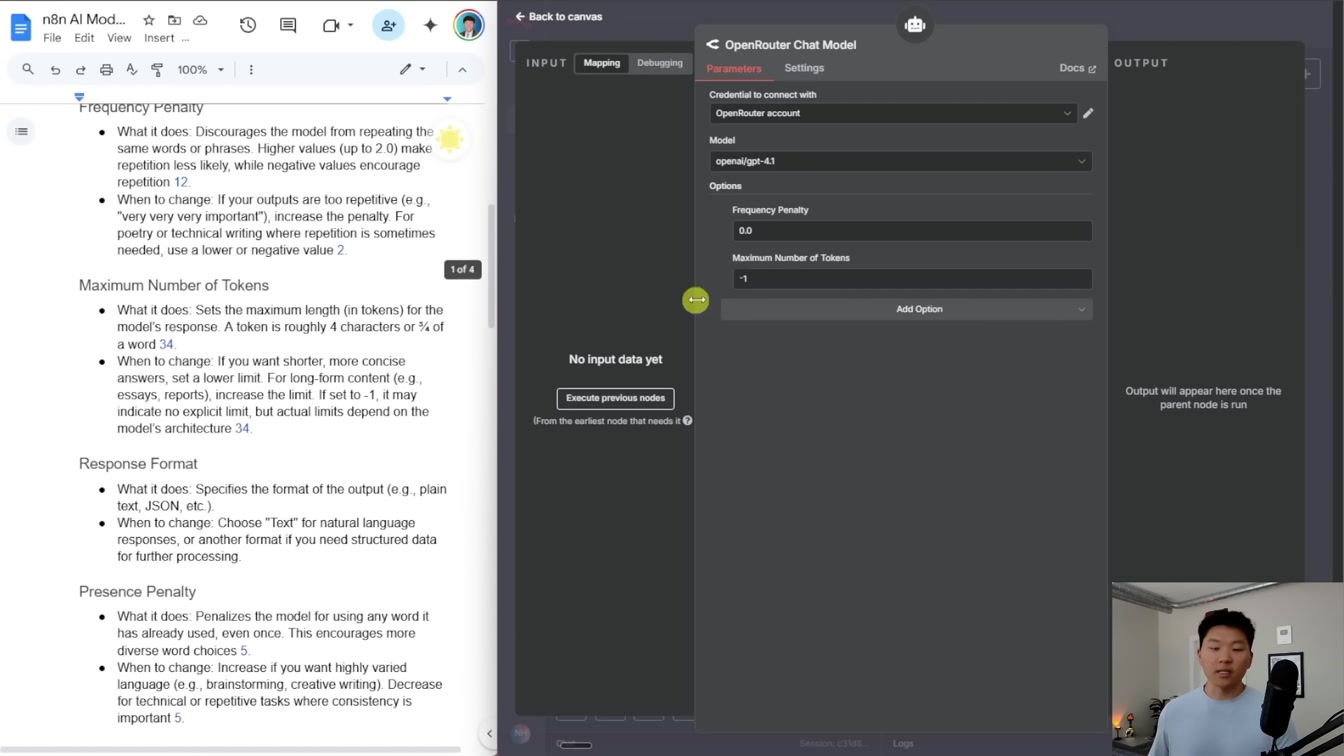Screen dimensions: 1344x756
Task: Open the editing mode pencil dropdown
Action: pos(413,70)
